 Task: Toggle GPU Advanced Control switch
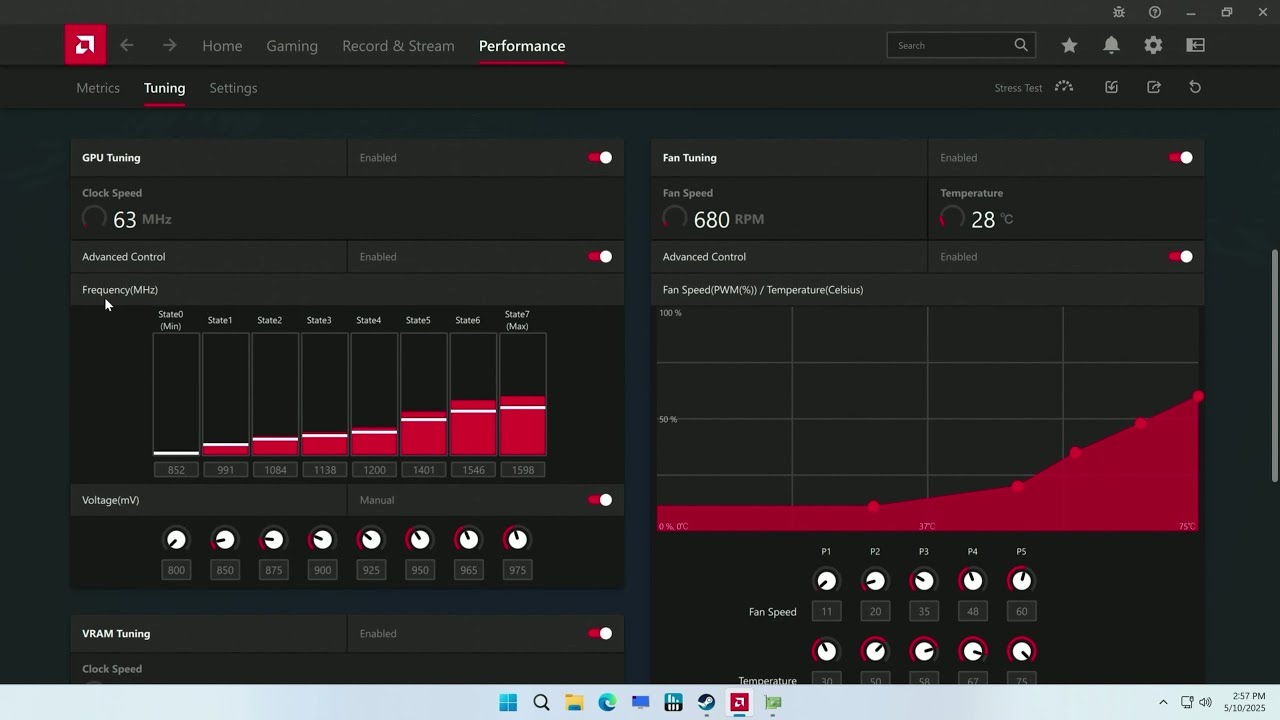[x=600, y=256]
